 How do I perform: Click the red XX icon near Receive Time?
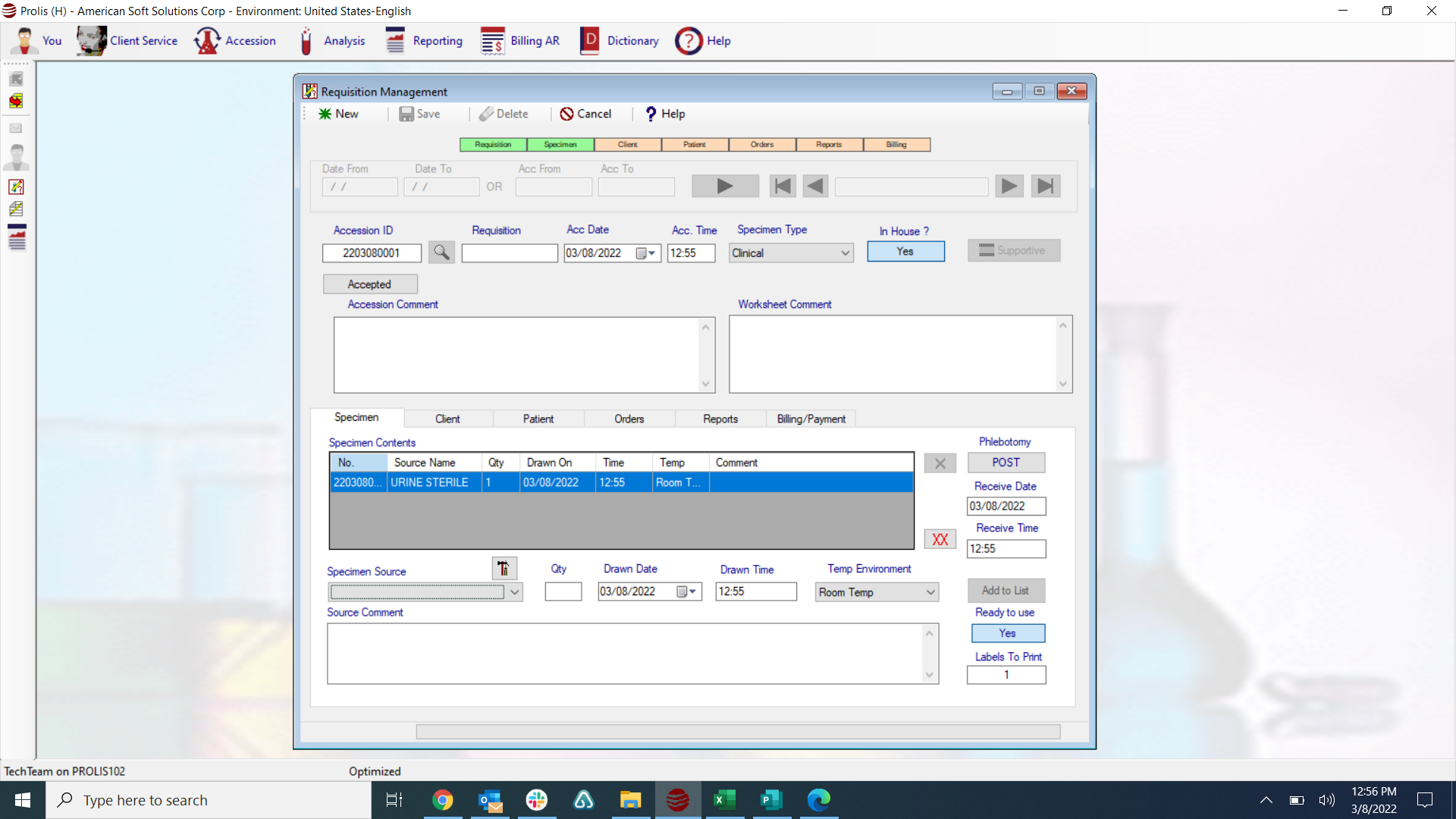click(x=940, y=539)
